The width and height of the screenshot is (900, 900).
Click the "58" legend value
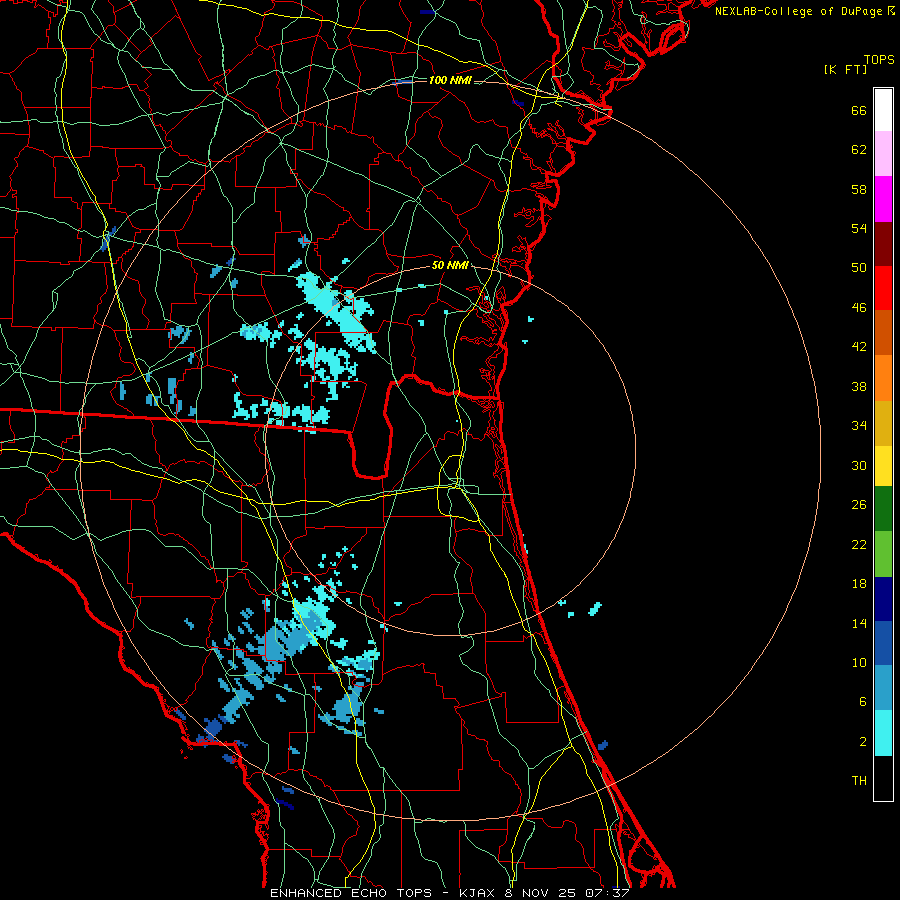[x=859, y=189]
